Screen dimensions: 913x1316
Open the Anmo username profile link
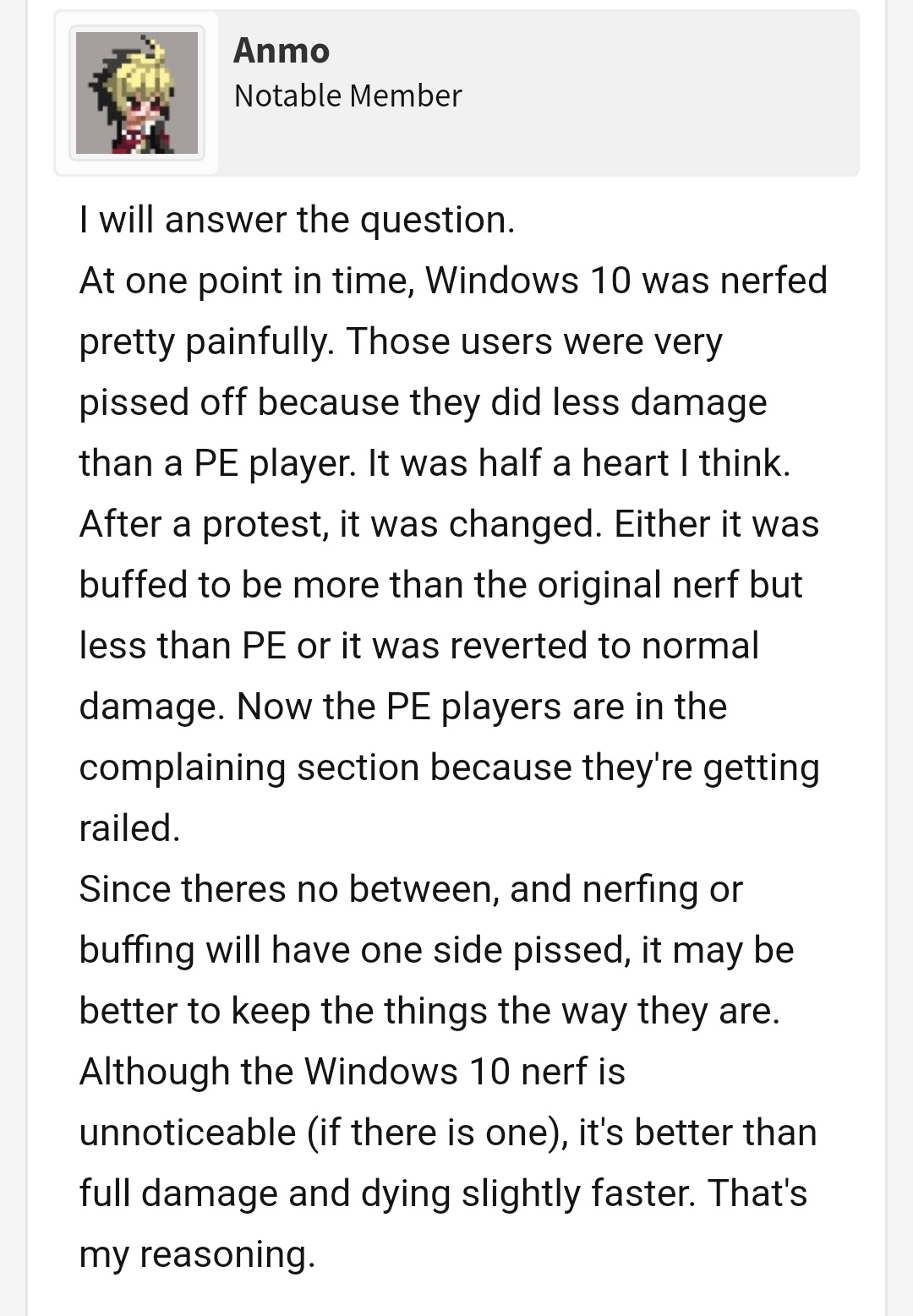click(x=282, y=51)
